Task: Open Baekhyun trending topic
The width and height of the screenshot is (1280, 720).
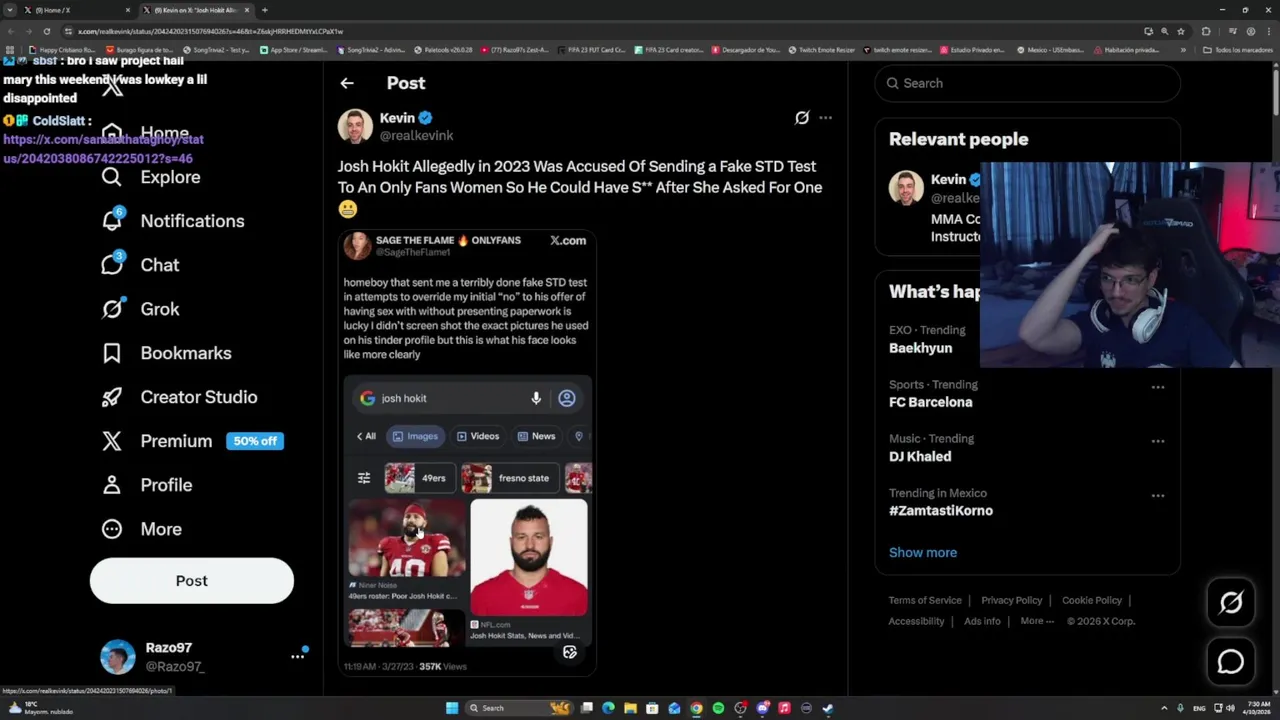Action: coord(920,348)
